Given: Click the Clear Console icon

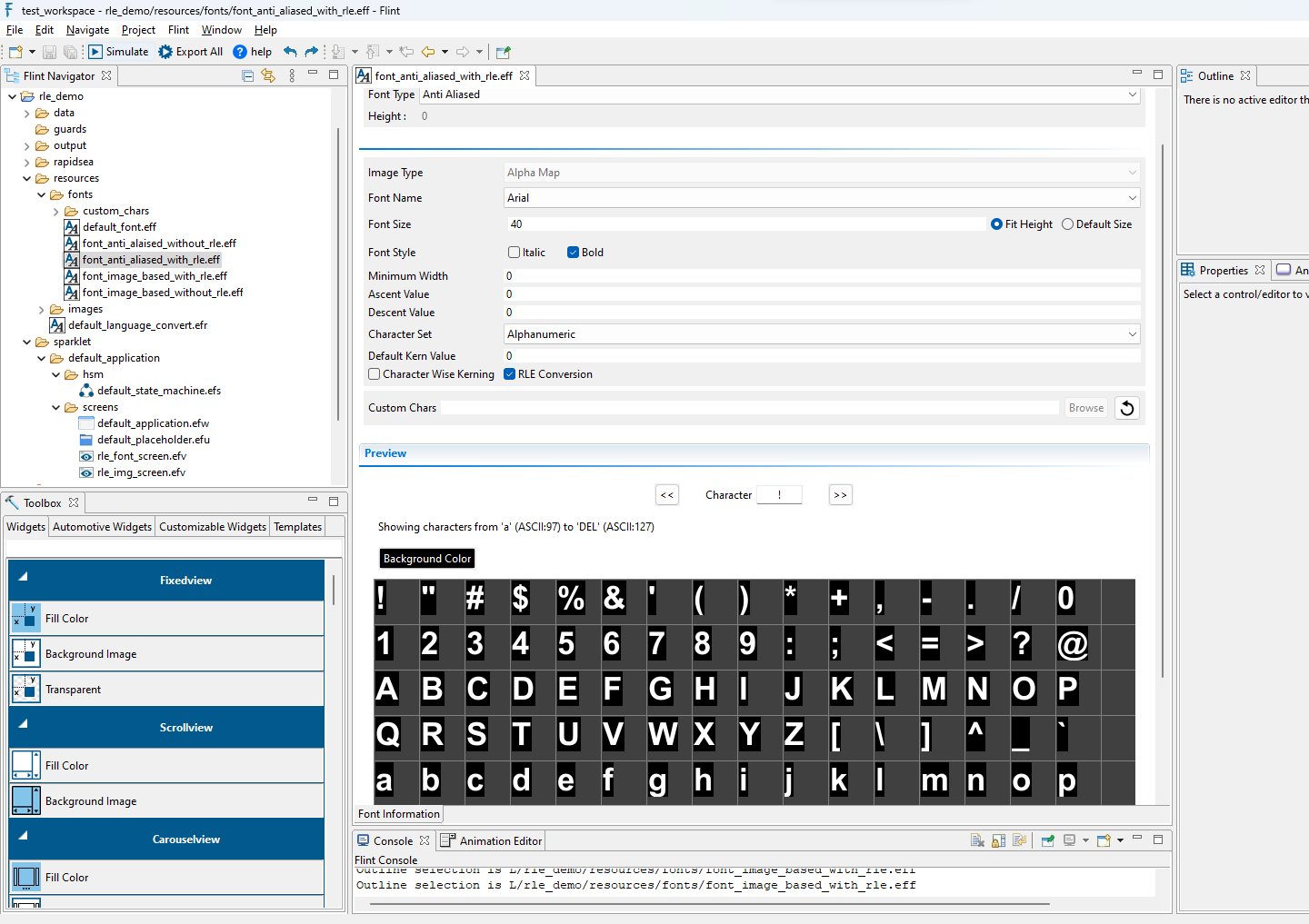Looking at the screenshot, I should [977, 840].
